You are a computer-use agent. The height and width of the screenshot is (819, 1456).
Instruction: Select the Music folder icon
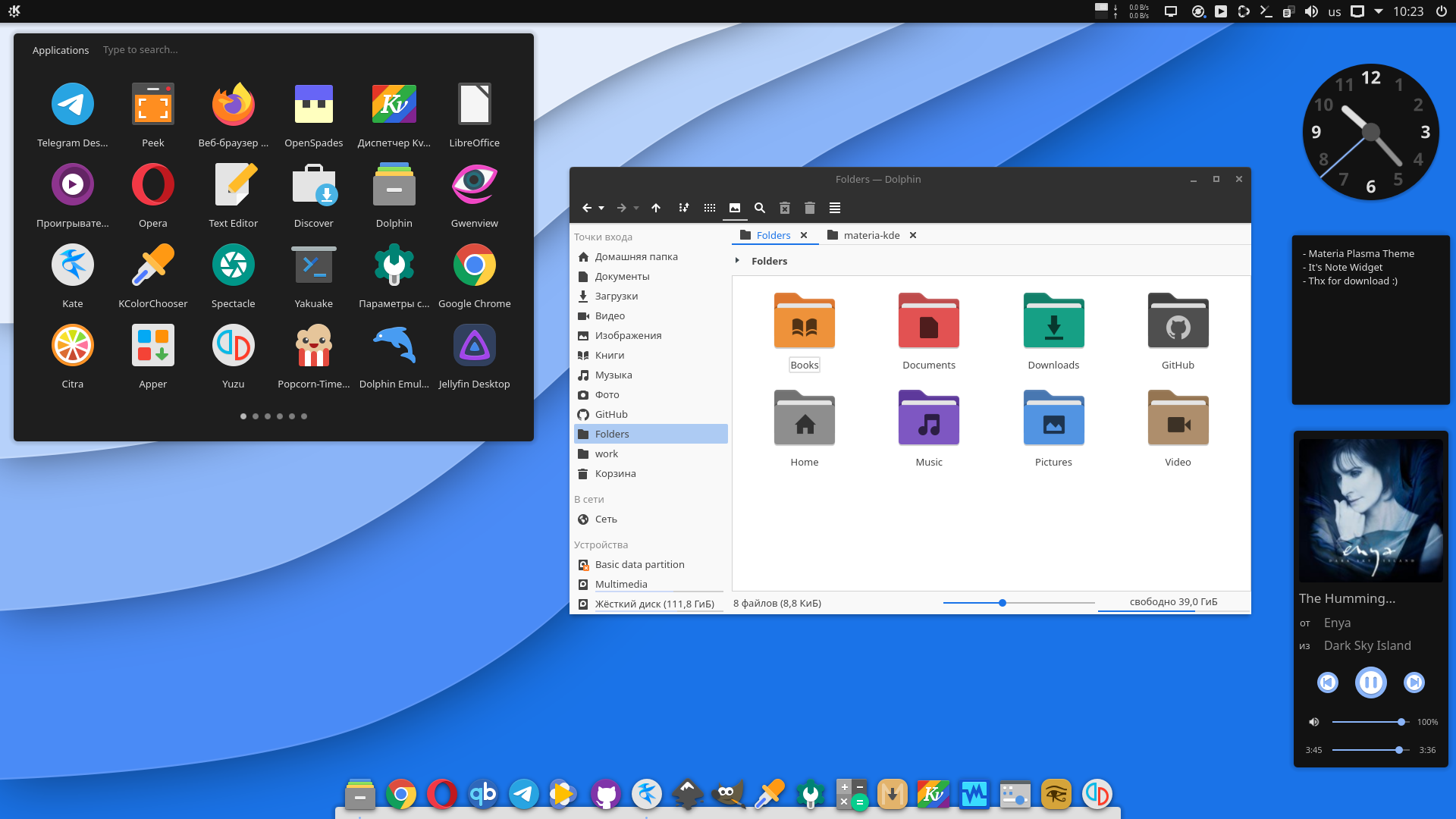(x=929, y=418)
